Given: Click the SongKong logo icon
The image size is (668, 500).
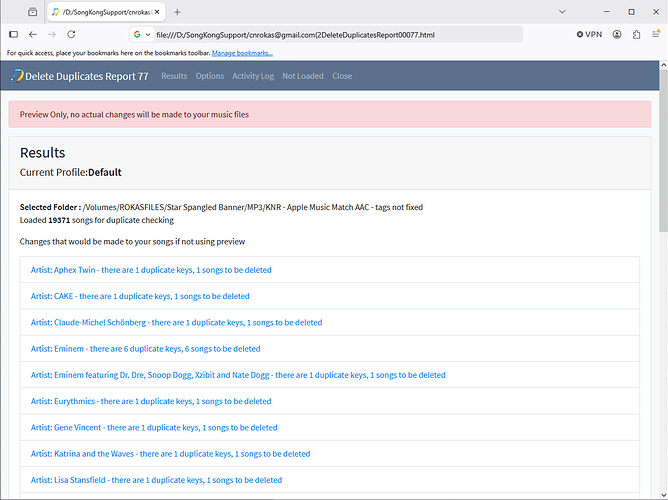Looking at the screenshot, I should pyautogui.click(x=17, y=75).
